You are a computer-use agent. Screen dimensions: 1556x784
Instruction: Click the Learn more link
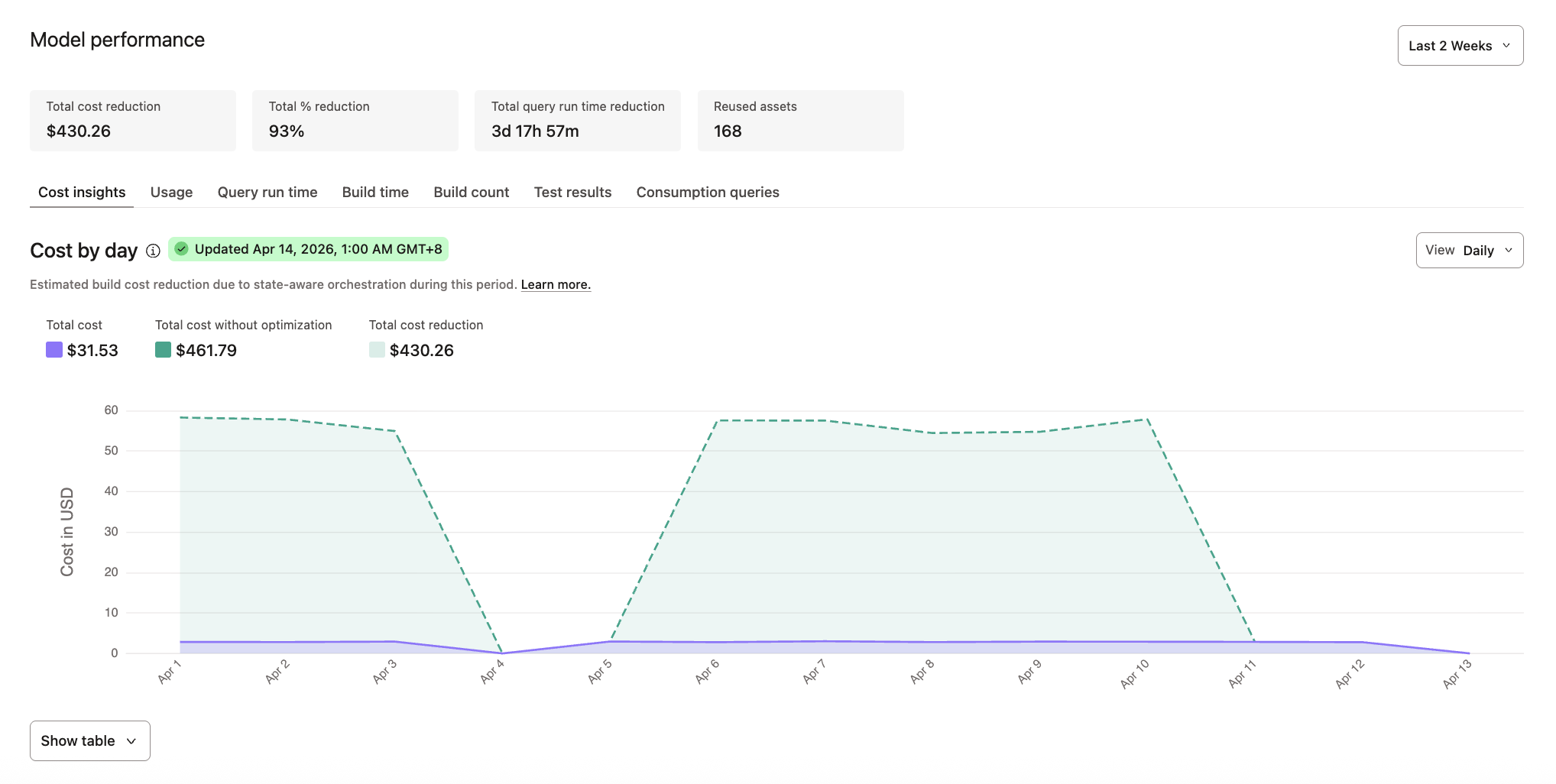556,284
